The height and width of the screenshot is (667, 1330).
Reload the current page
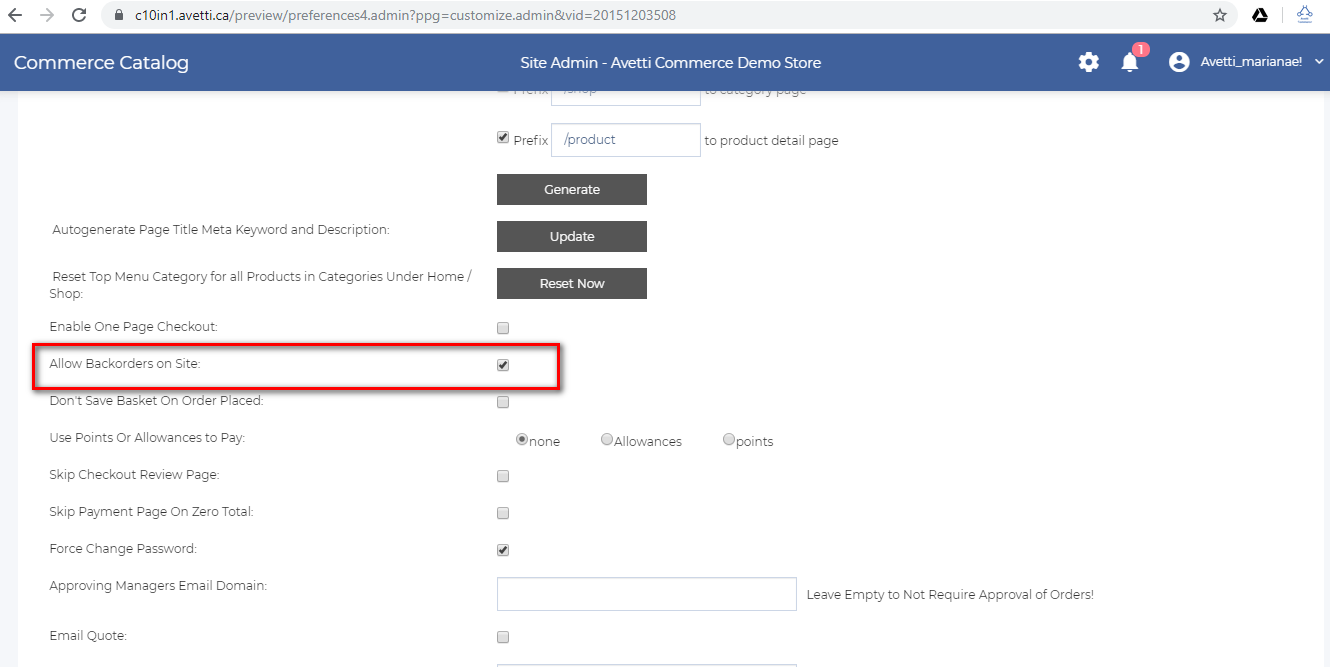coord(78,16)
